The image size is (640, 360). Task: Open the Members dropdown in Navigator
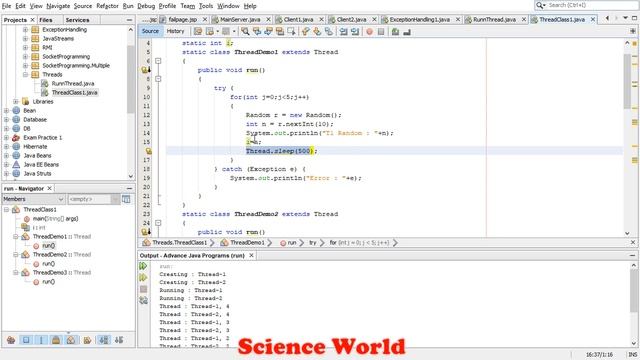(33, 199)
